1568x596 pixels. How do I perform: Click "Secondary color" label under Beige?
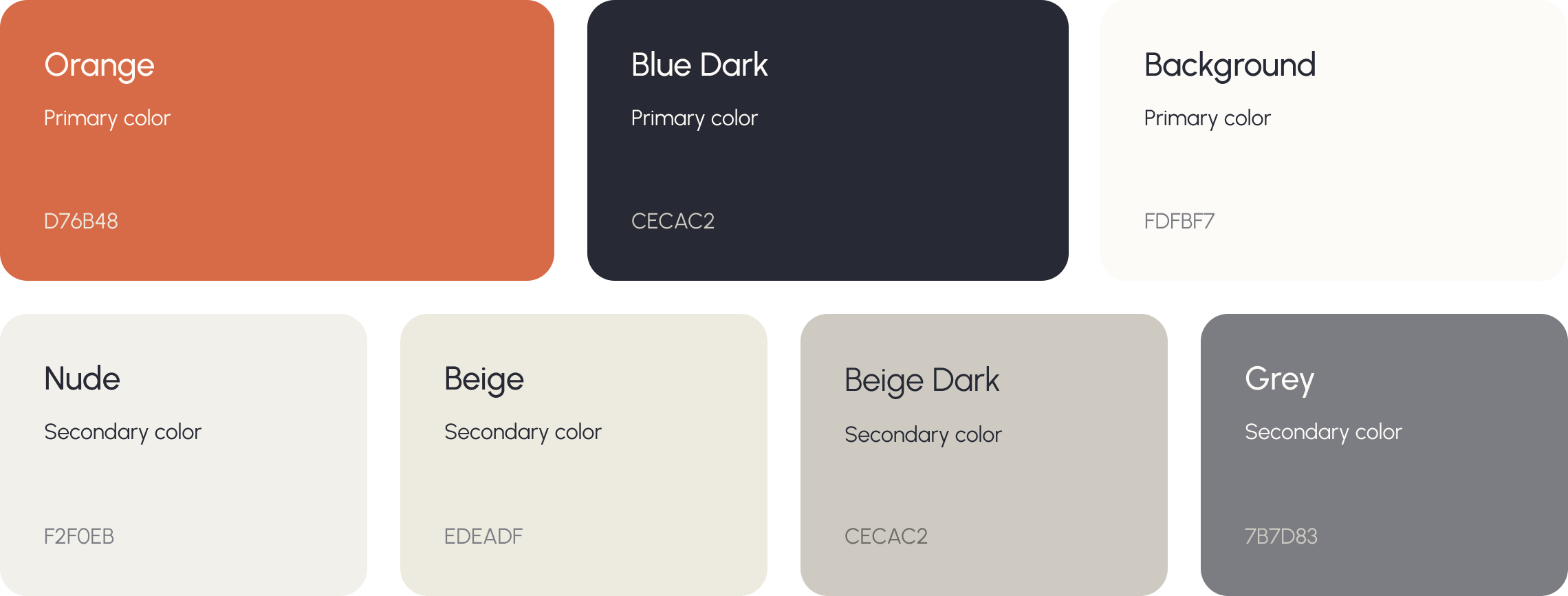(523, 432)
